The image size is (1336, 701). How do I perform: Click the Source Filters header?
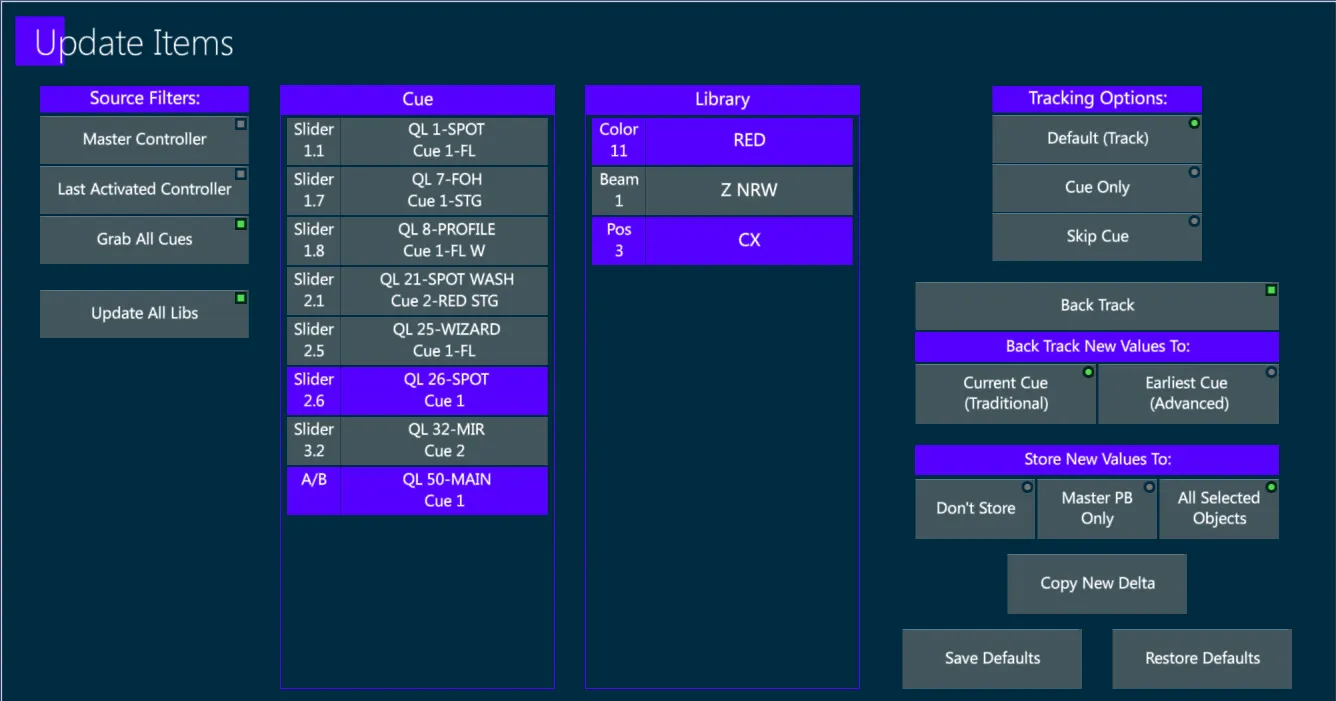pos(144,99)
